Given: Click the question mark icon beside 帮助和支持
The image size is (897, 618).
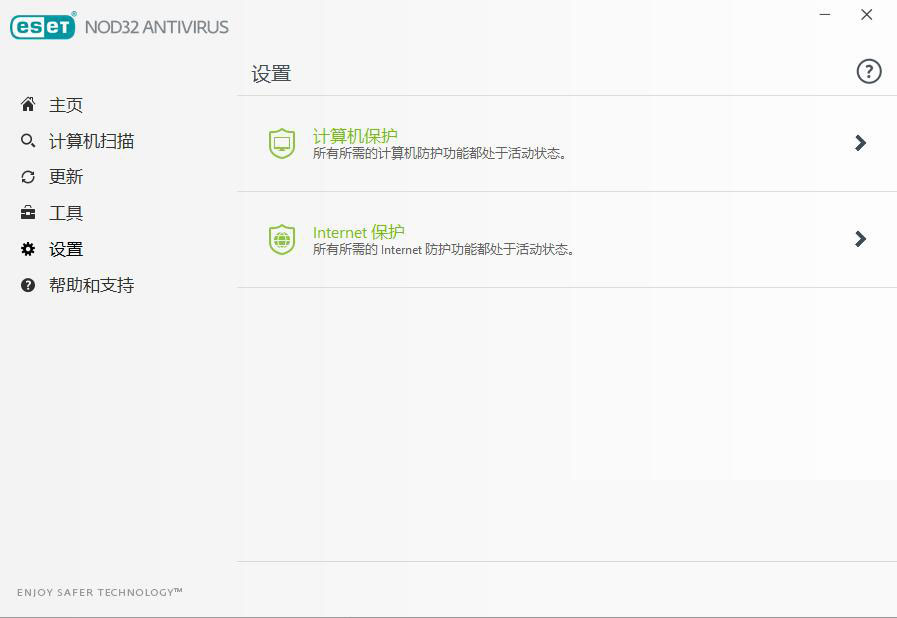Looking at the screenshot, I should click(x=28, y=285).
